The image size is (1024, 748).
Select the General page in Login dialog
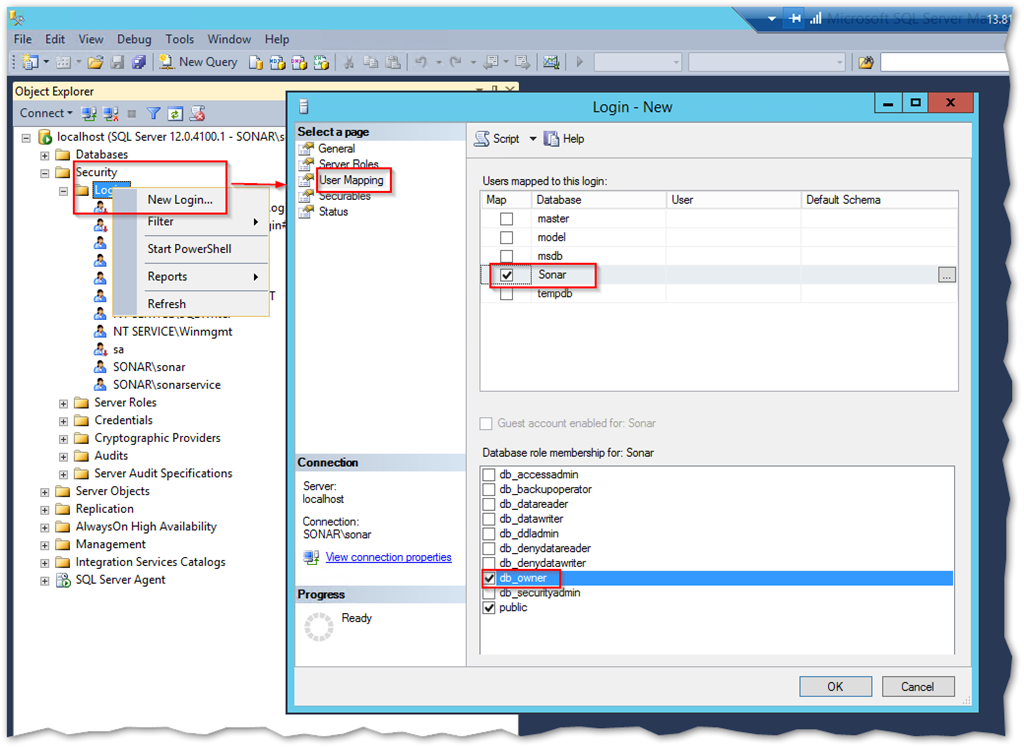(x=336, y=148)
